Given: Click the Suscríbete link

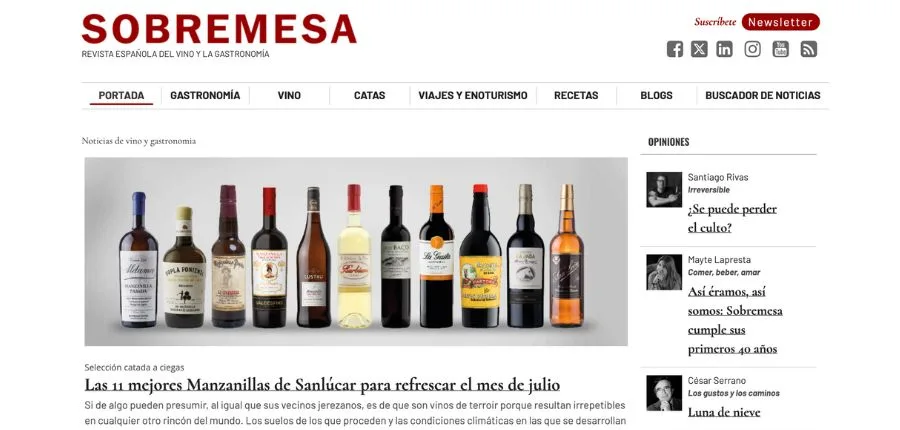Looking at the screenshot, I should tap(715, 22).
